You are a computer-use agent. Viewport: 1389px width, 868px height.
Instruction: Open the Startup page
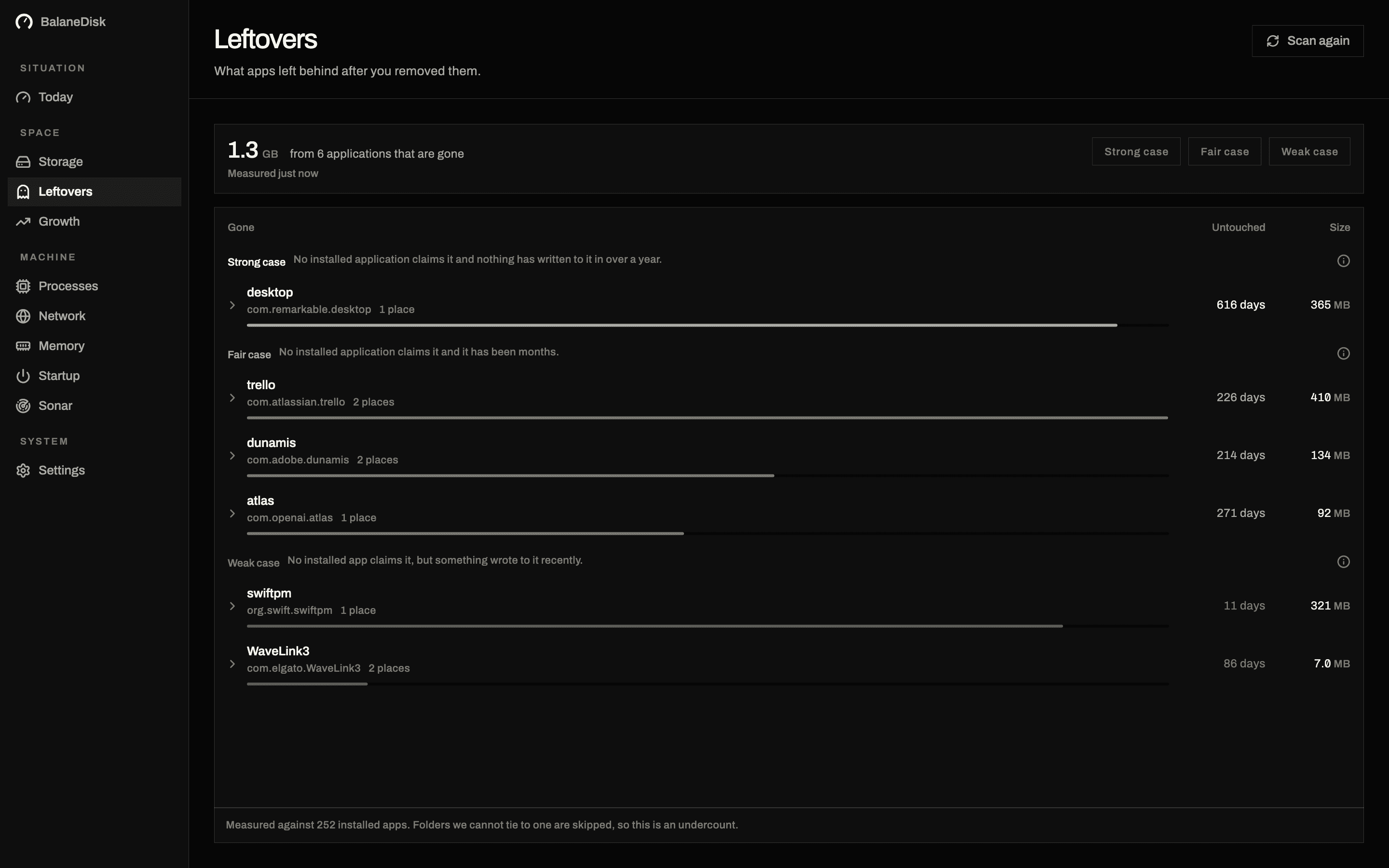(94, 376)
